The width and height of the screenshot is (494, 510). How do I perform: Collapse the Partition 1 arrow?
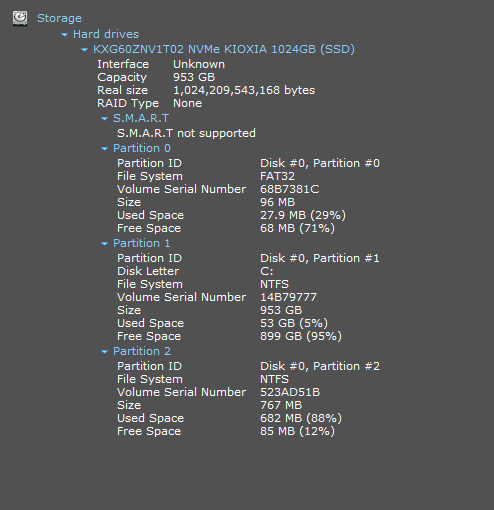[104, 244]
